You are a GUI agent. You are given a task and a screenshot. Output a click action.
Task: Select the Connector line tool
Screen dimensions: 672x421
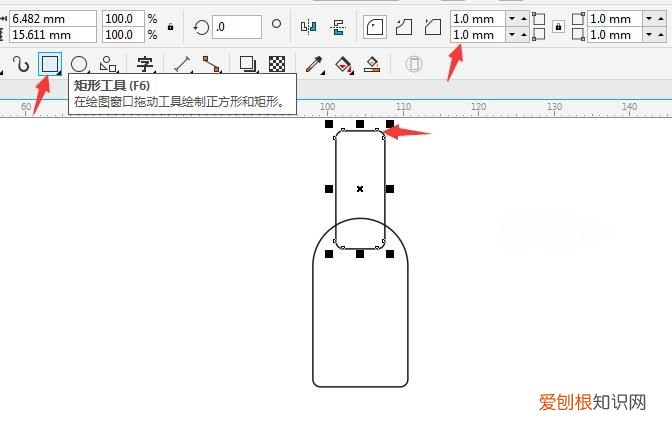pos(211,65)
